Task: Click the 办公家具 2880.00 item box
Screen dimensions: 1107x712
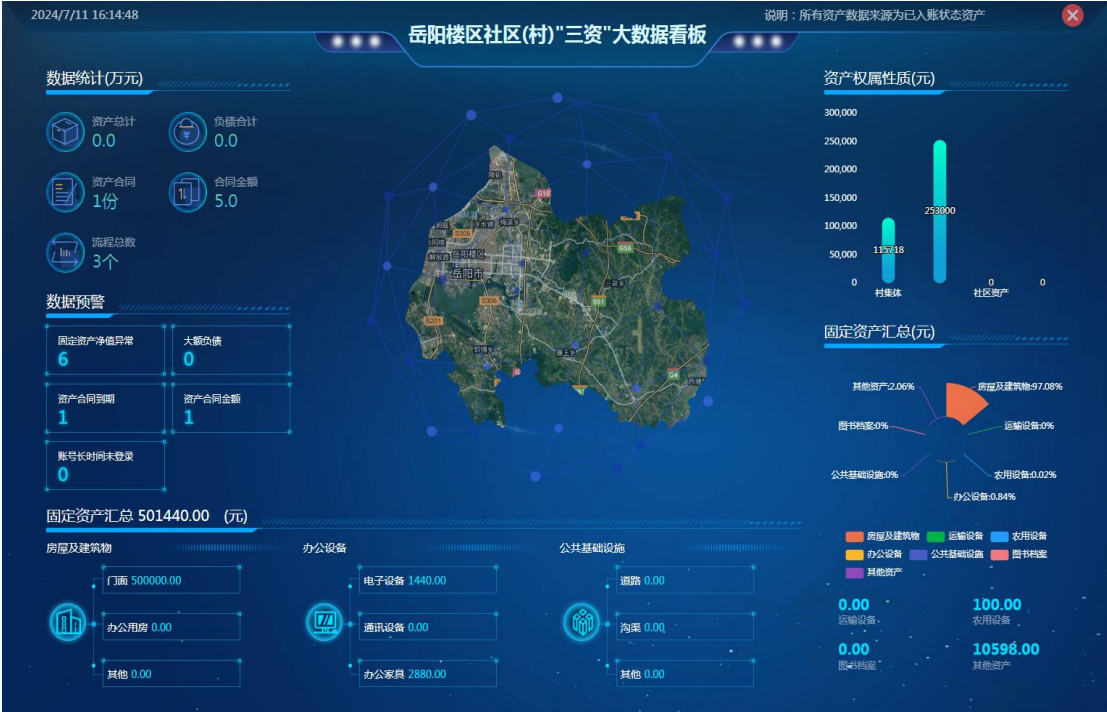Action: click(x=427, y=674)
